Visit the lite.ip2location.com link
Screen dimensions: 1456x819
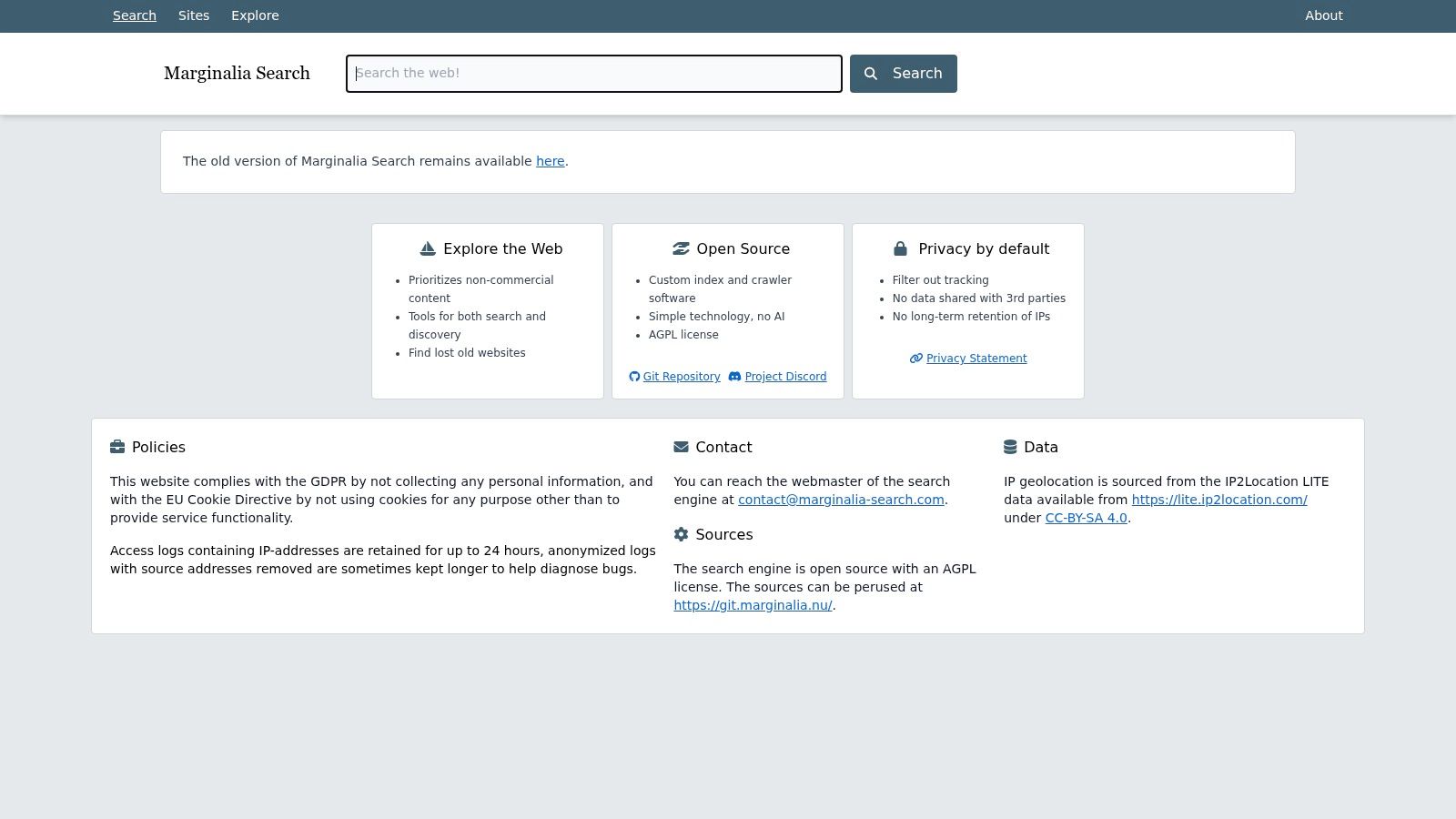point(1219,500)
